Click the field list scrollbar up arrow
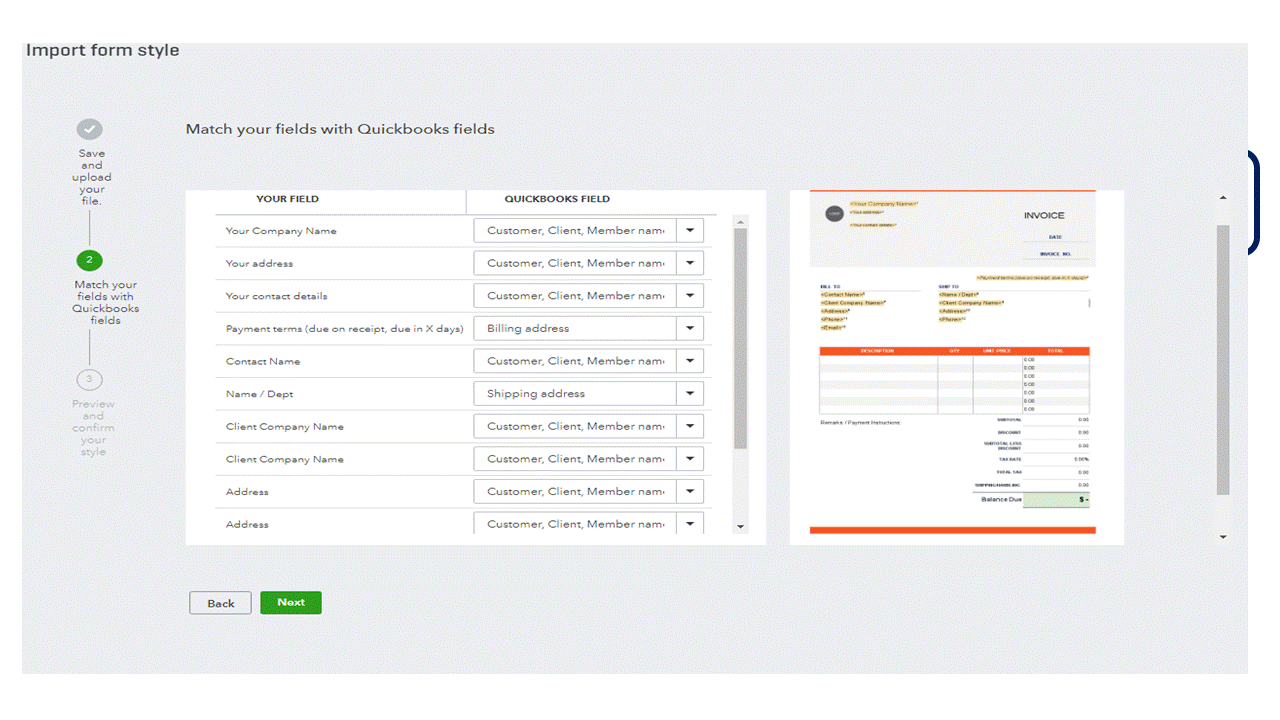Image resolution: width=1280 pixels, height=720 pixels. point(740,220)
